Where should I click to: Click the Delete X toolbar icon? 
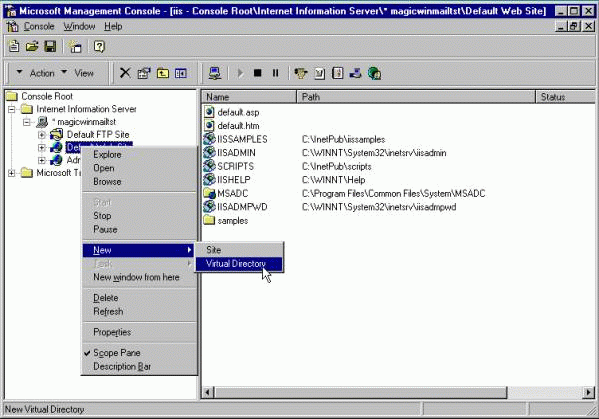125,73
